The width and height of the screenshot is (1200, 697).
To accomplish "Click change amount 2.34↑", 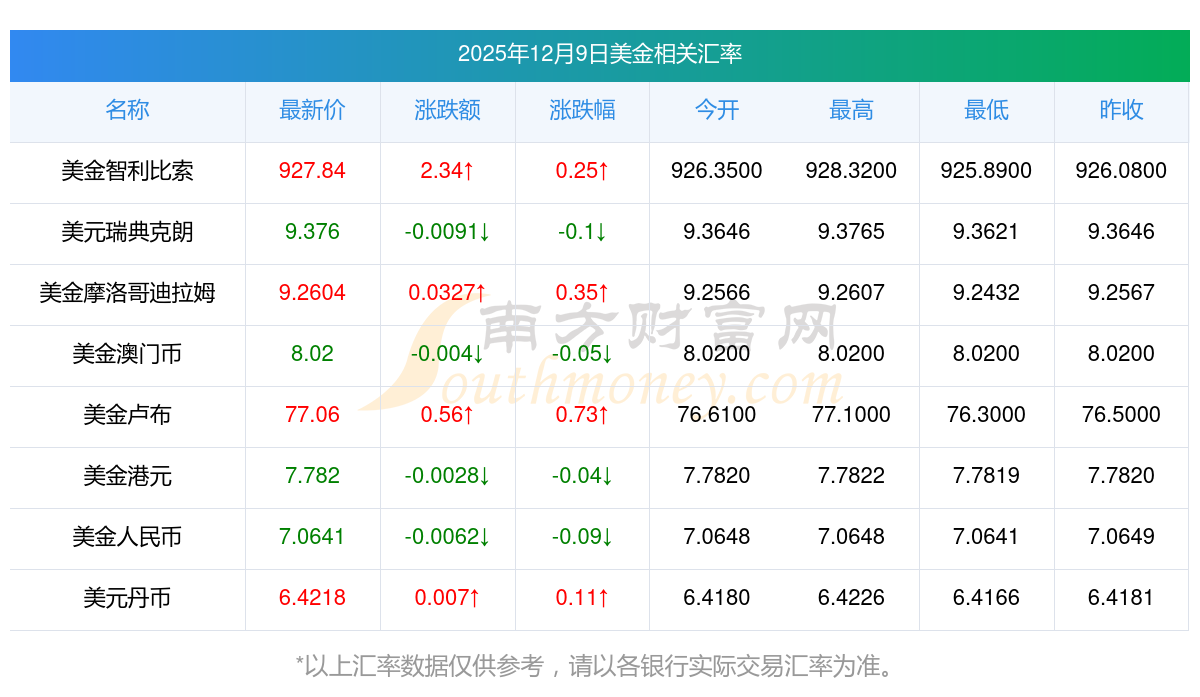I will (447, 171).
